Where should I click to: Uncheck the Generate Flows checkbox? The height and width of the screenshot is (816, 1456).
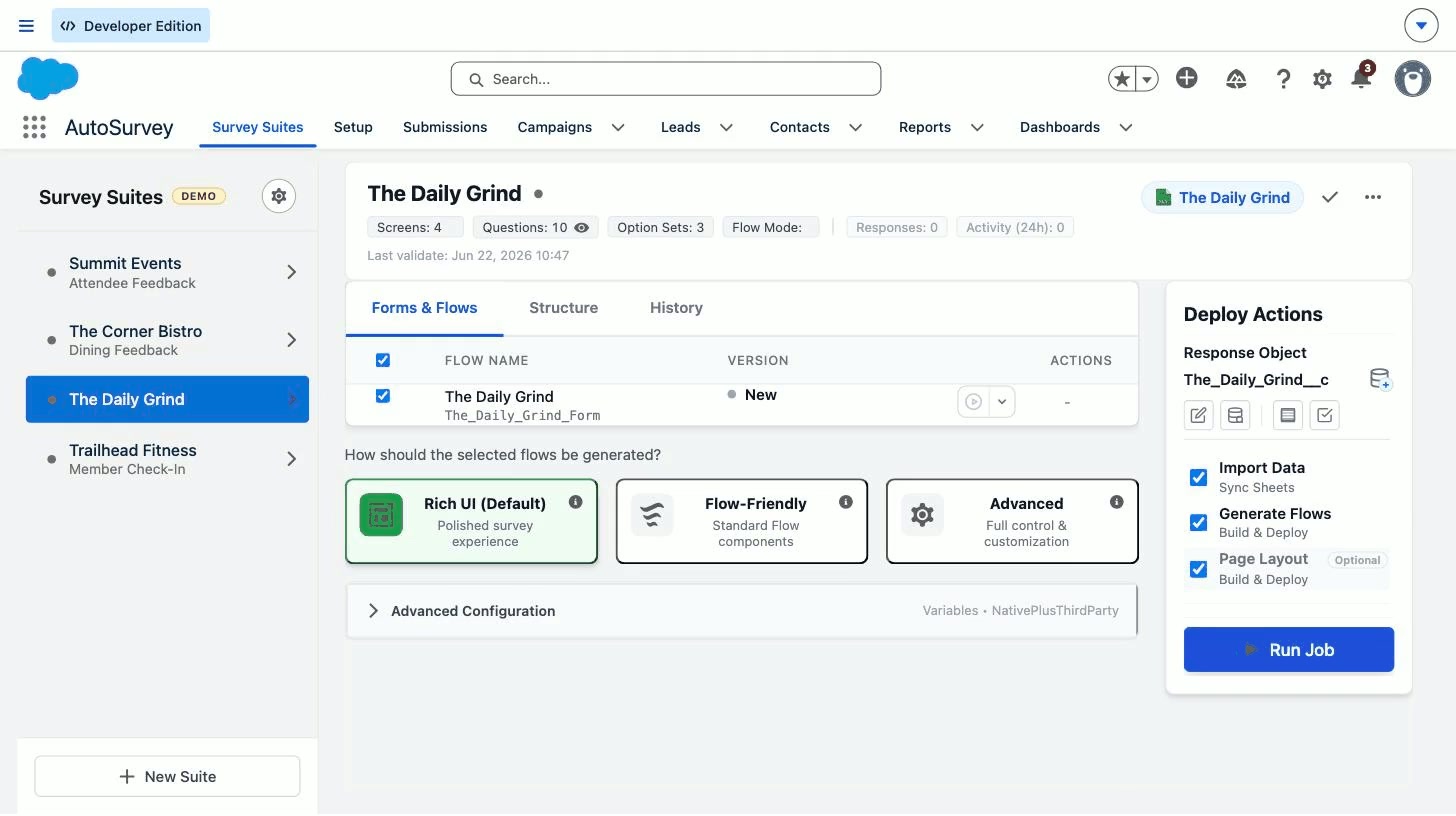click(x=1198, y=523)
